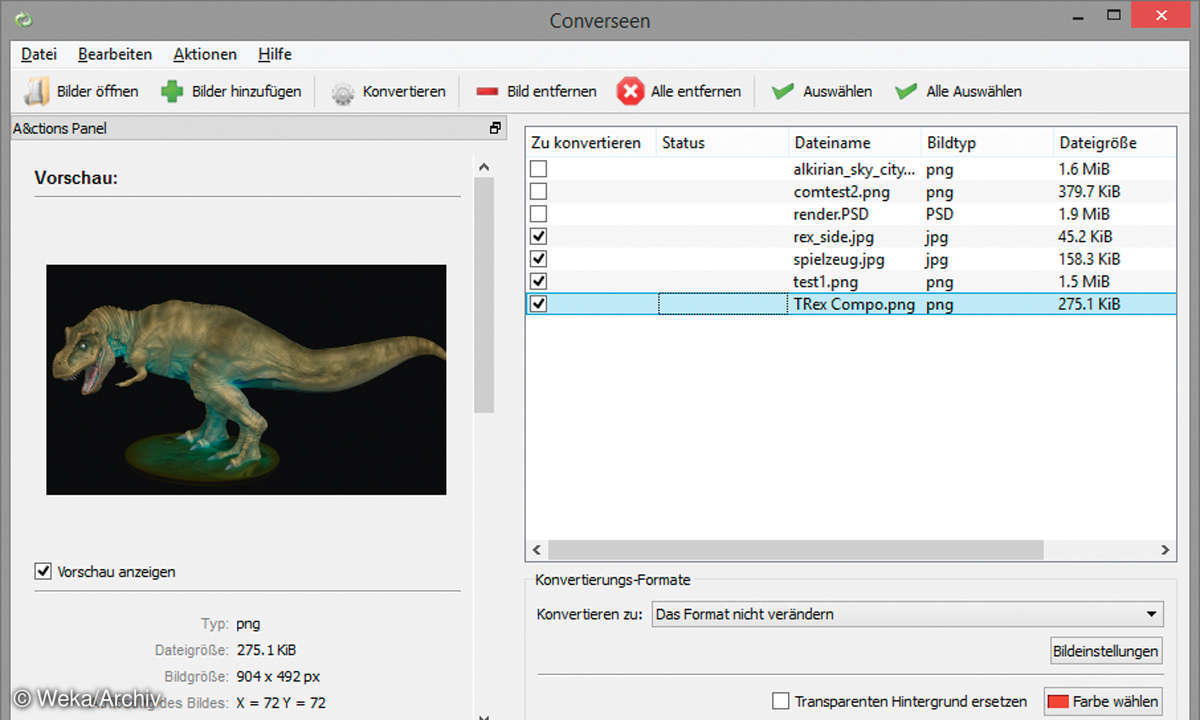Start conversion with the Konvertieren gear icon
1200x720 pixels.
[x=342, y=93]
